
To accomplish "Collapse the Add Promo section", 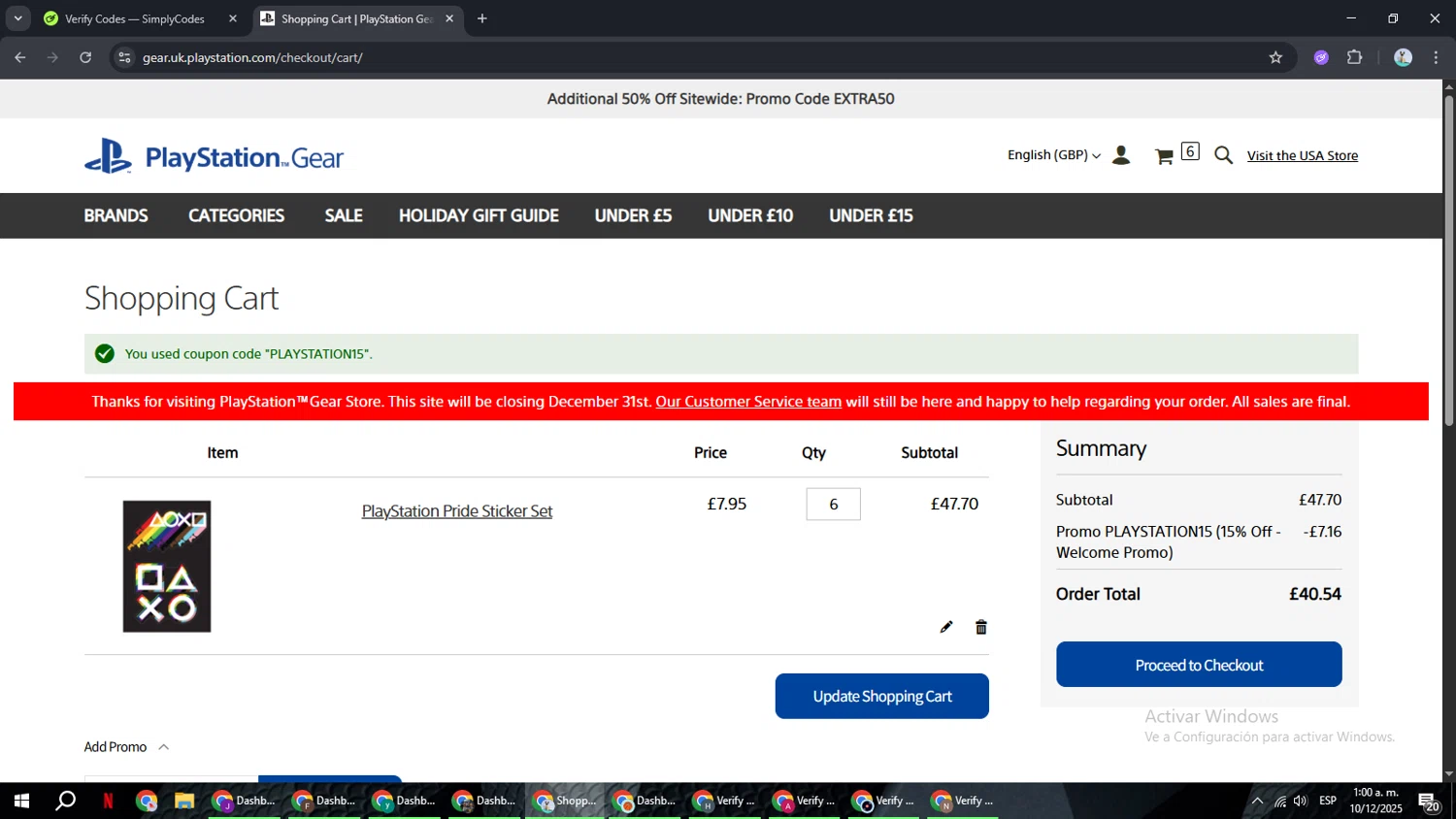I will [127, 746].
